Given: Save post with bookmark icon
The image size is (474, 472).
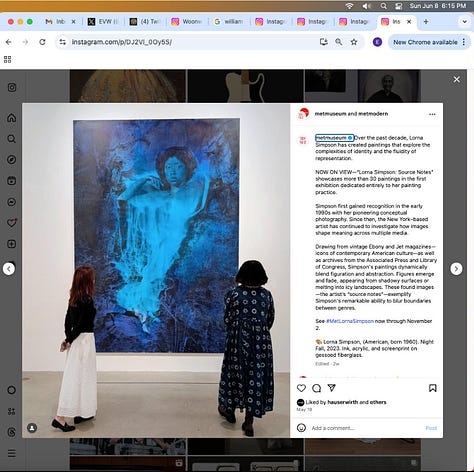Looking at the screenshot, I should [x=433, y=388].
